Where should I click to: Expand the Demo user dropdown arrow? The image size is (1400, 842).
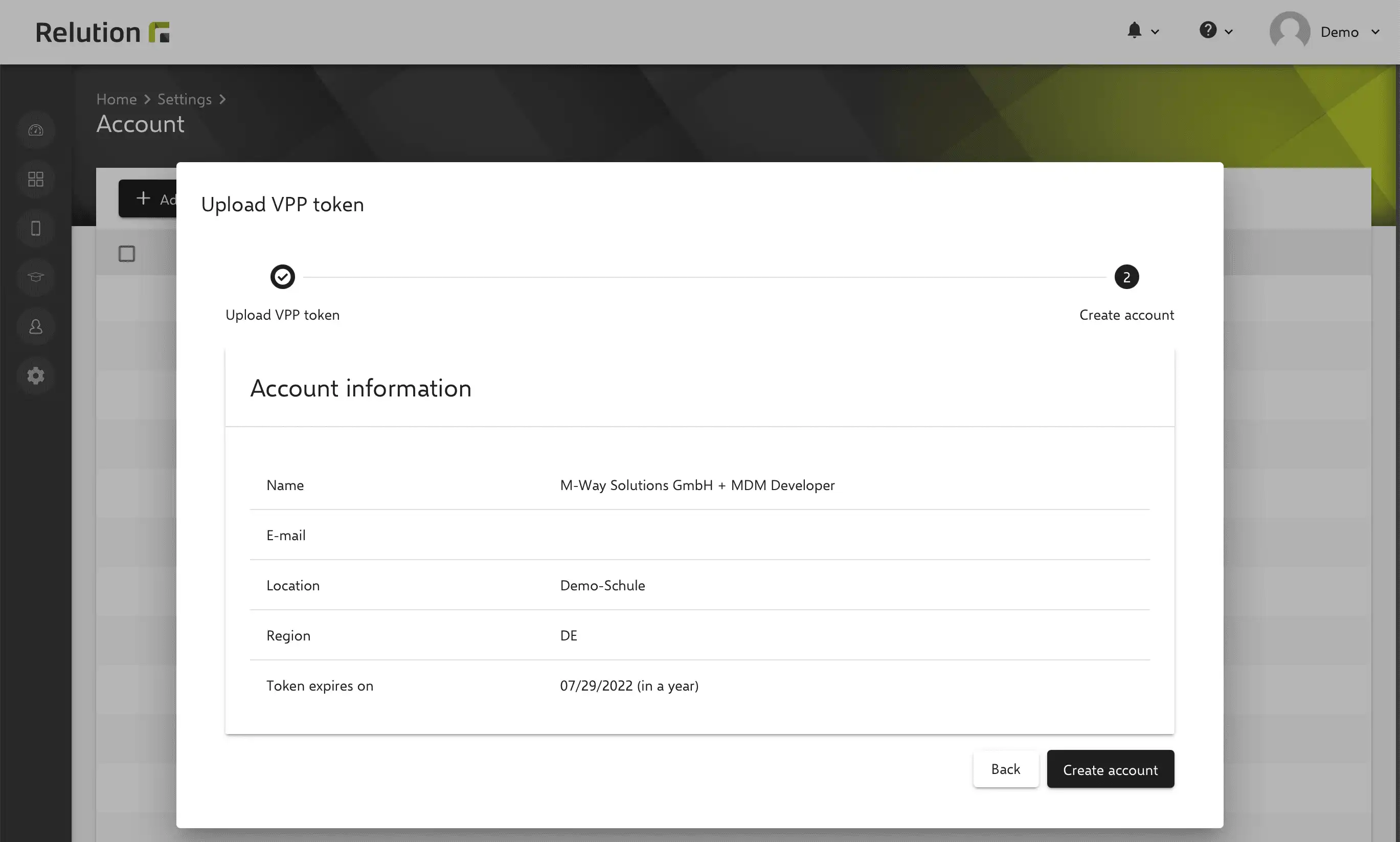pos(1375,32)
